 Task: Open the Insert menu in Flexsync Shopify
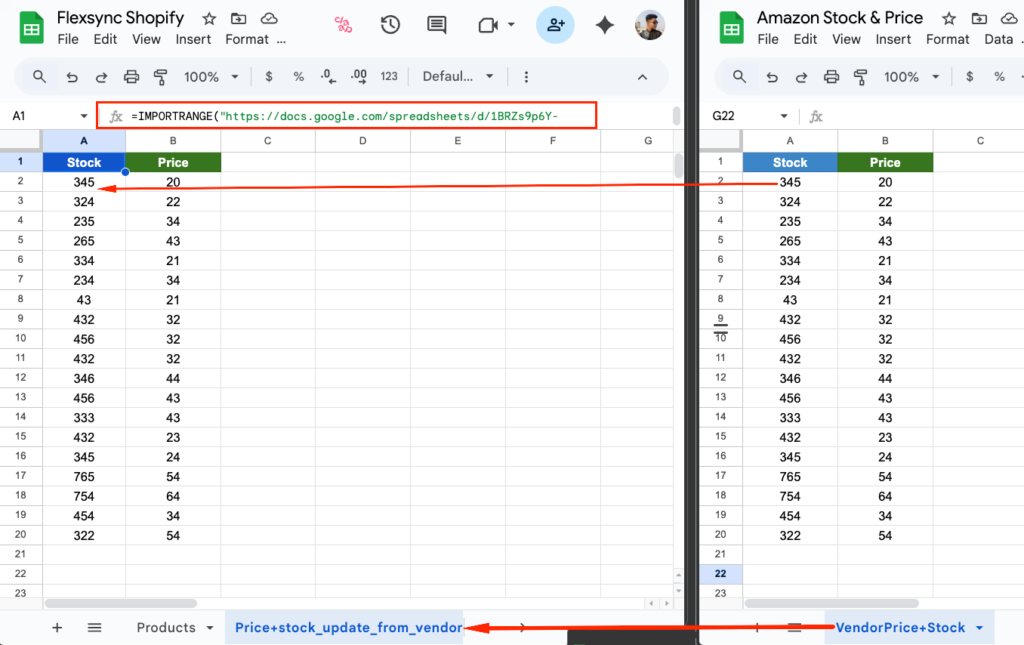coord(193,39)
